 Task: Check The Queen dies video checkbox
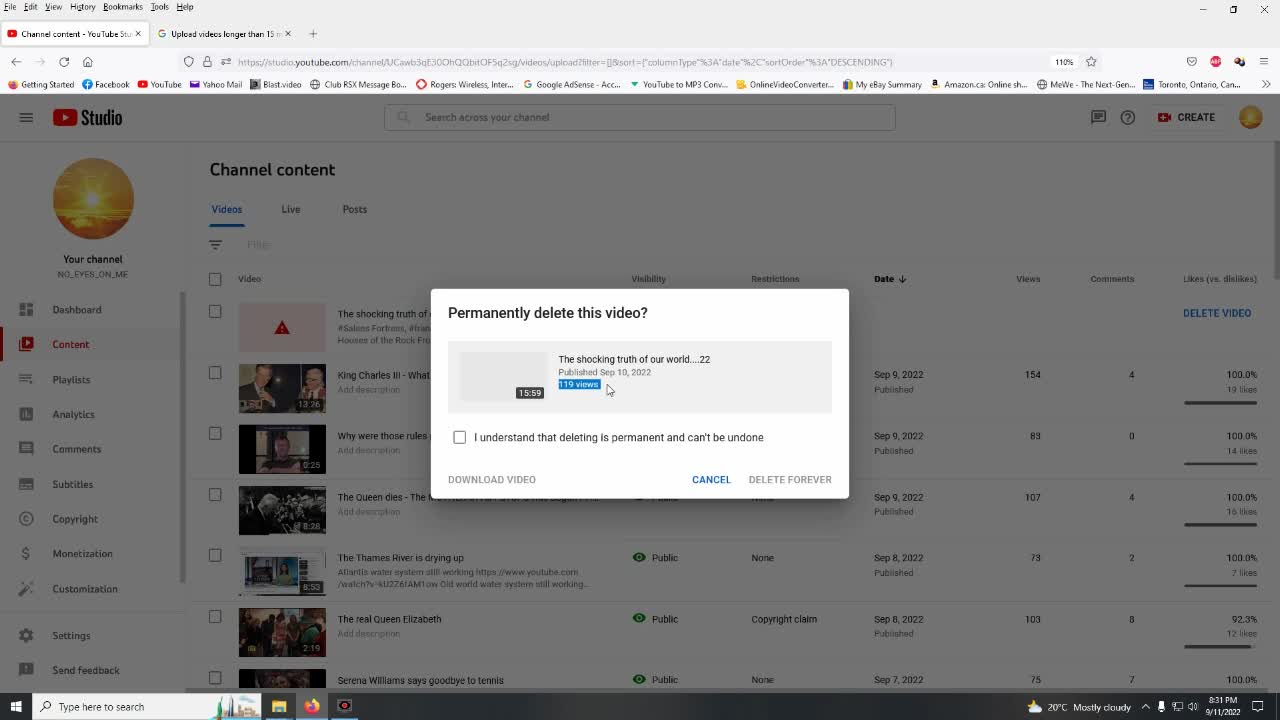215,494
